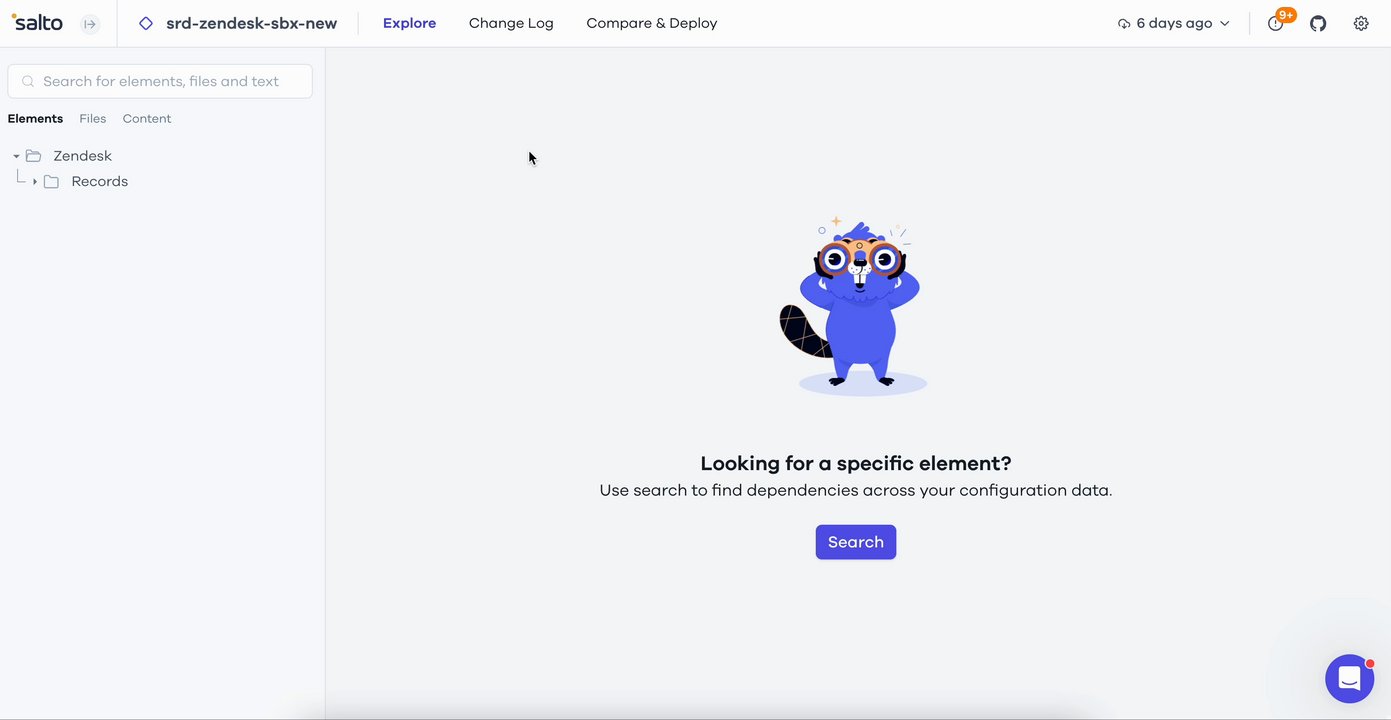Click the Records folder icon
This screenshot has width=1391, height=720.
coord(51,182)
